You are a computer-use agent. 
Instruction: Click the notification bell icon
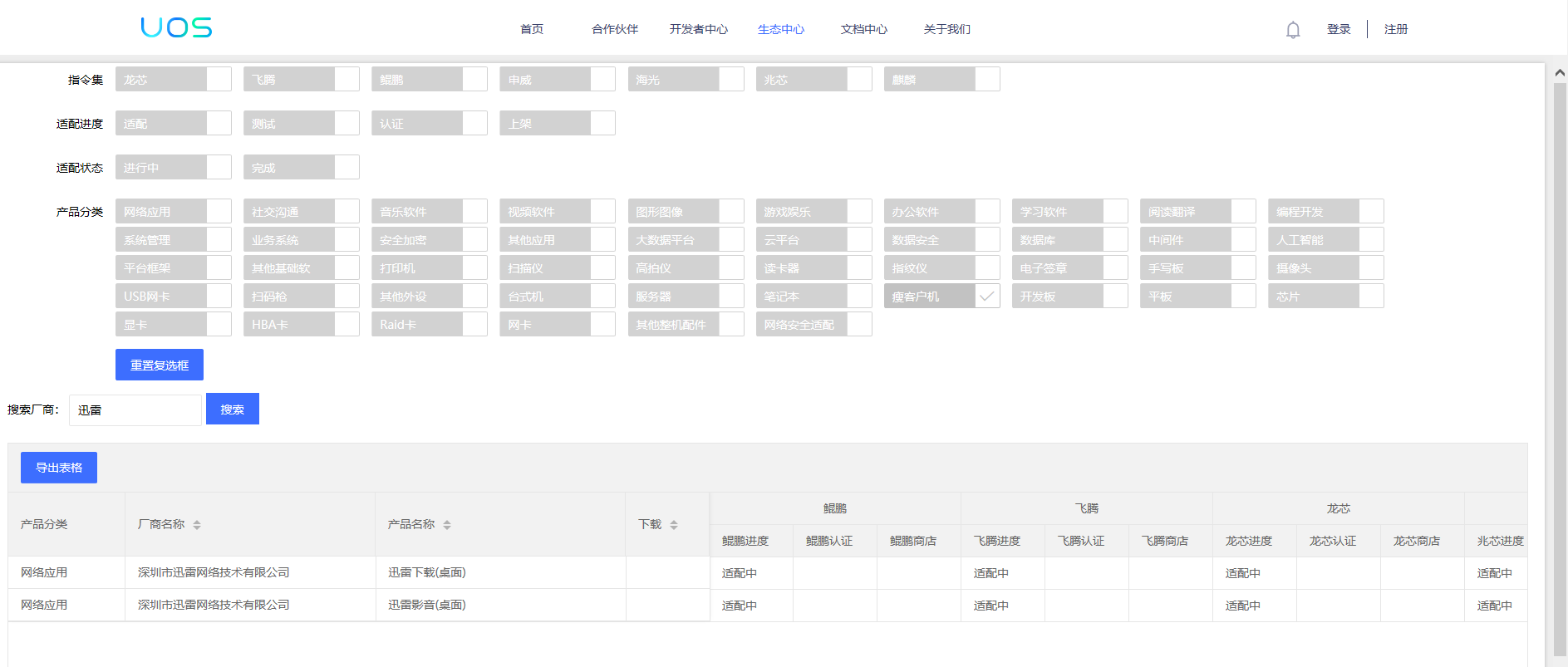[1292, 30]
